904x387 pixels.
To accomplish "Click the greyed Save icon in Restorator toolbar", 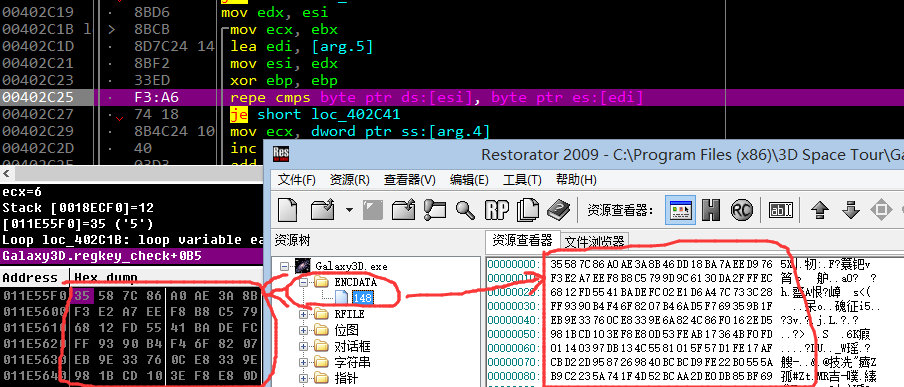I will (x=373, y=210).
